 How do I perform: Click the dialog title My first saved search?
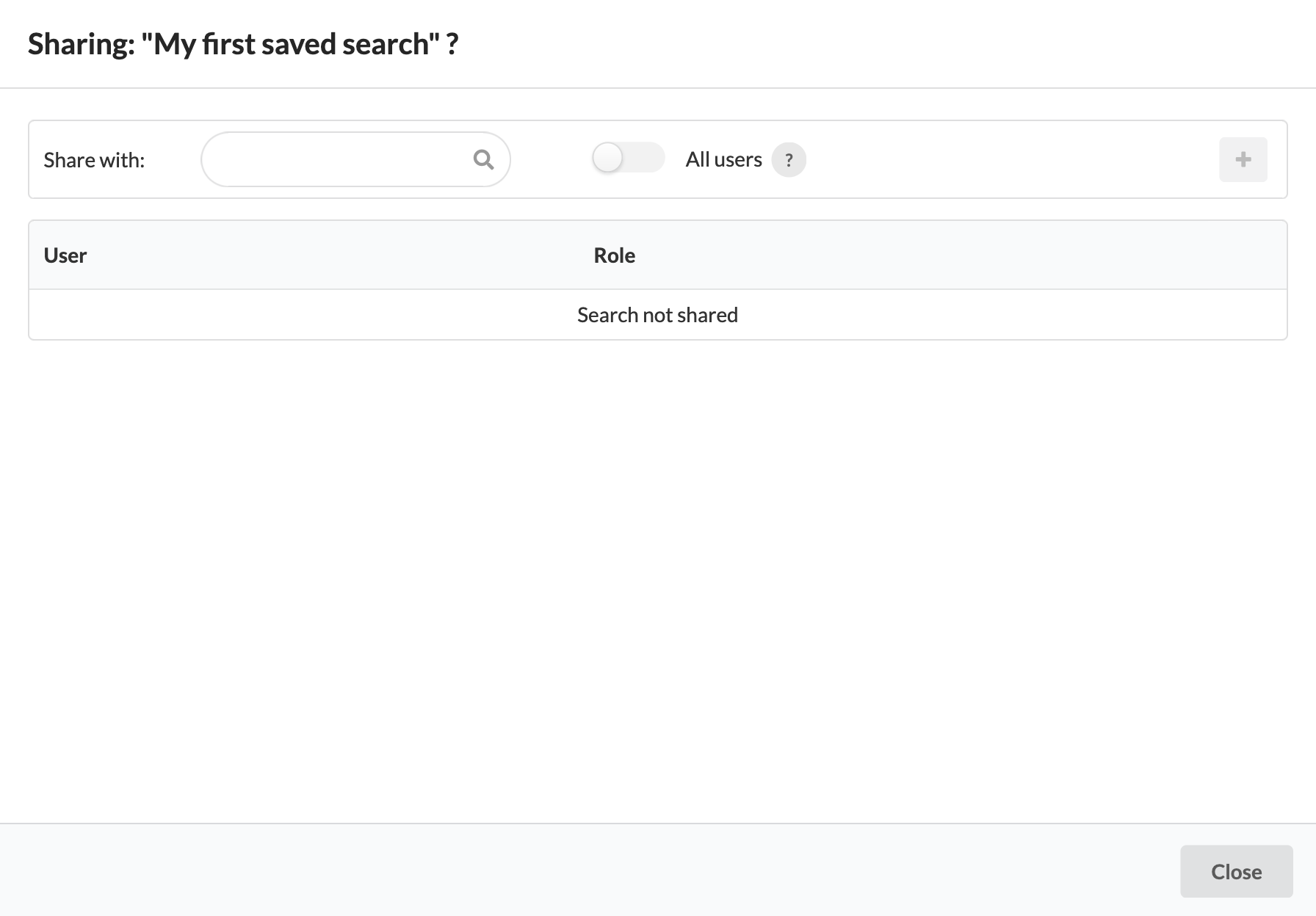pyautogui.click(x=243, y=44)
